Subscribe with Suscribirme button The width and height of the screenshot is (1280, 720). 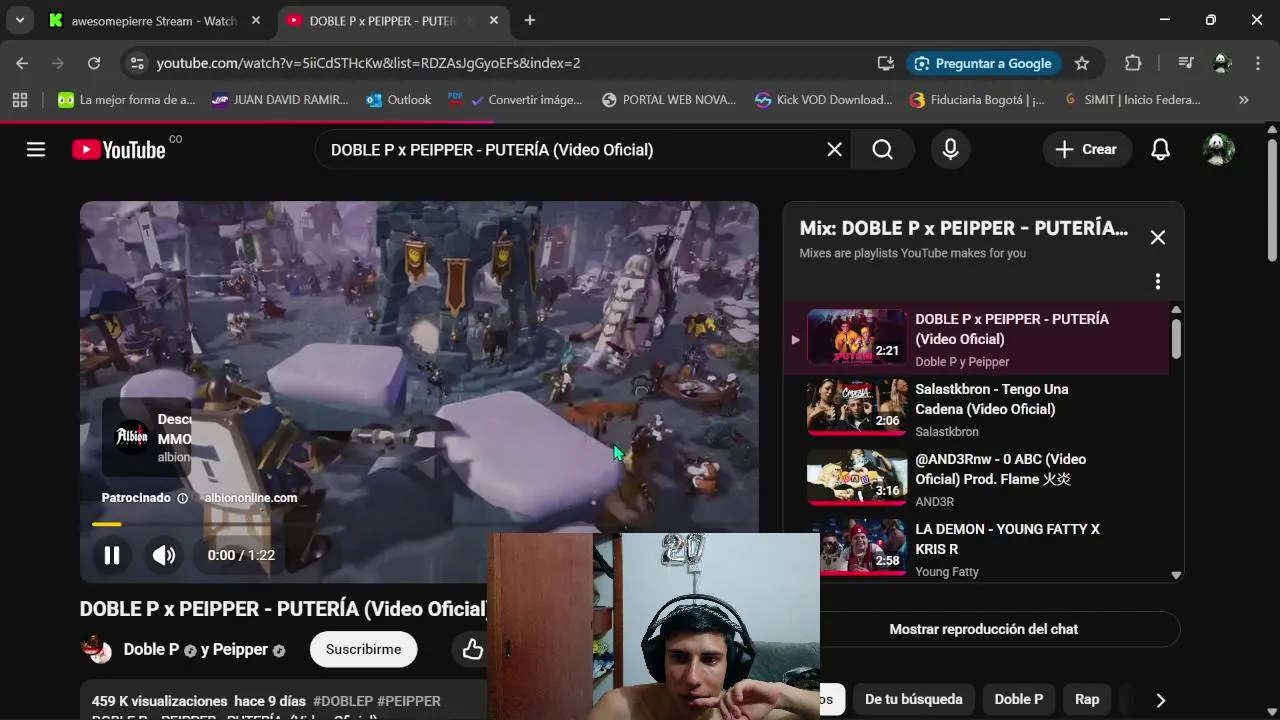pyautogui.click(x=363, y=649)
